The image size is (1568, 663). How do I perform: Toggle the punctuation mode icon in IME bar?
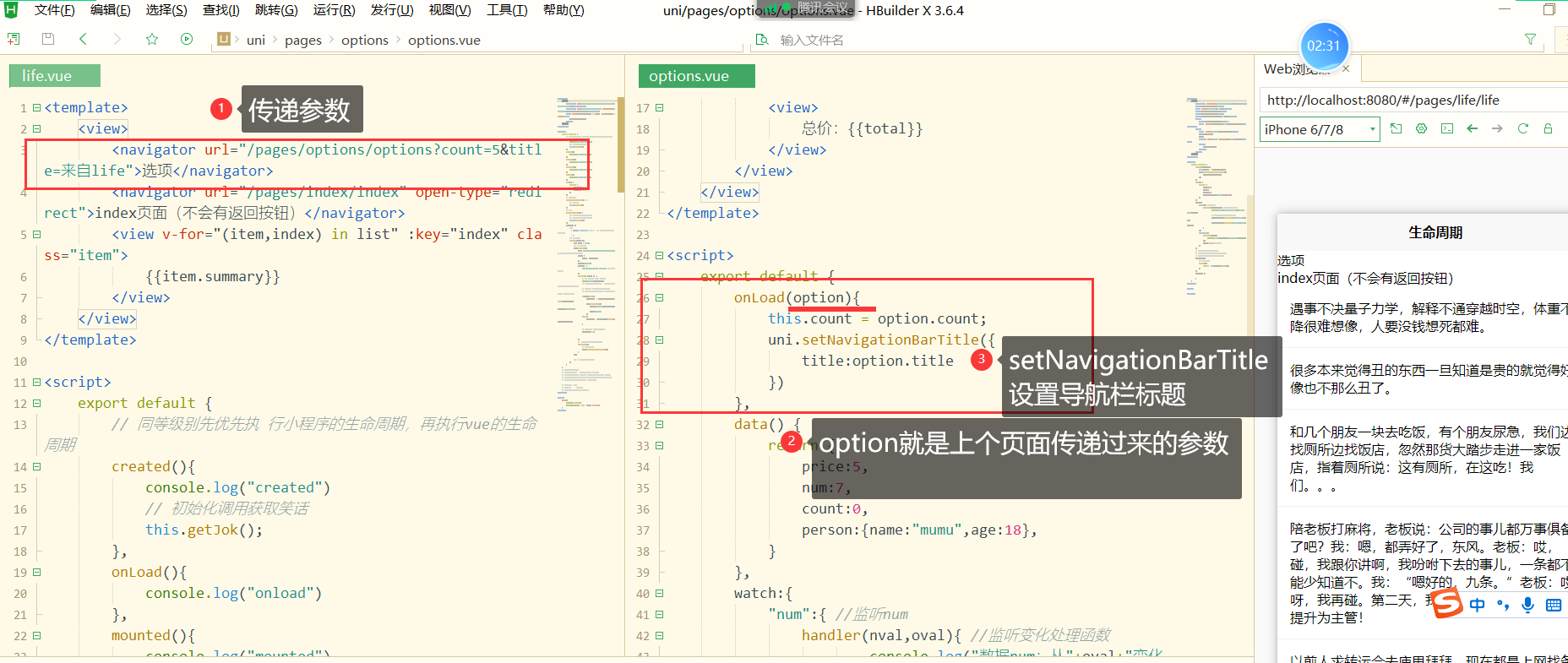(x=1502, y=605)
